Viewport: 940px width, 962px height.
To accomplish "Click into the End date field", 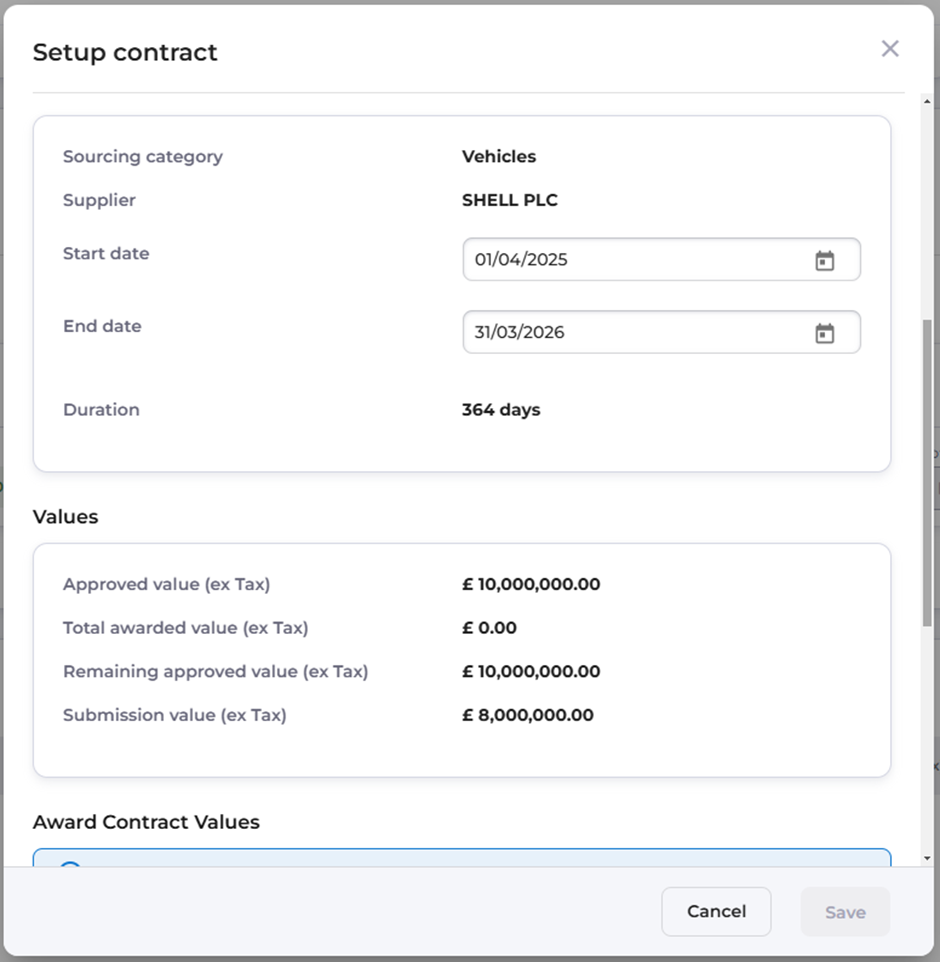I will point(630,332).
